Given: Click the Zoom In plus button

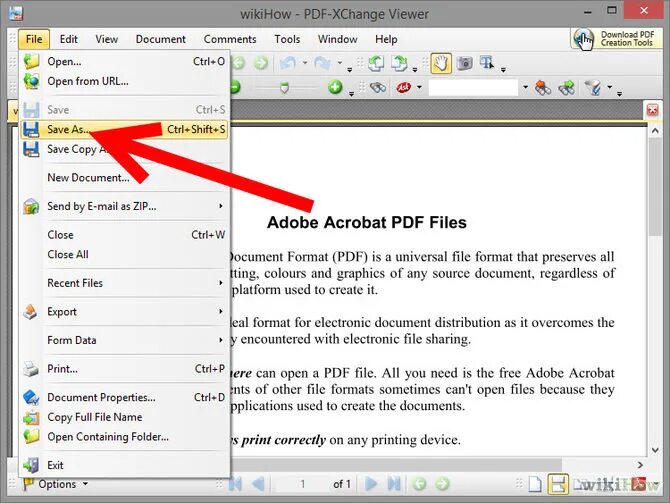Looking at the screenshot, I should pyautogui.click(x=335, y=87).
